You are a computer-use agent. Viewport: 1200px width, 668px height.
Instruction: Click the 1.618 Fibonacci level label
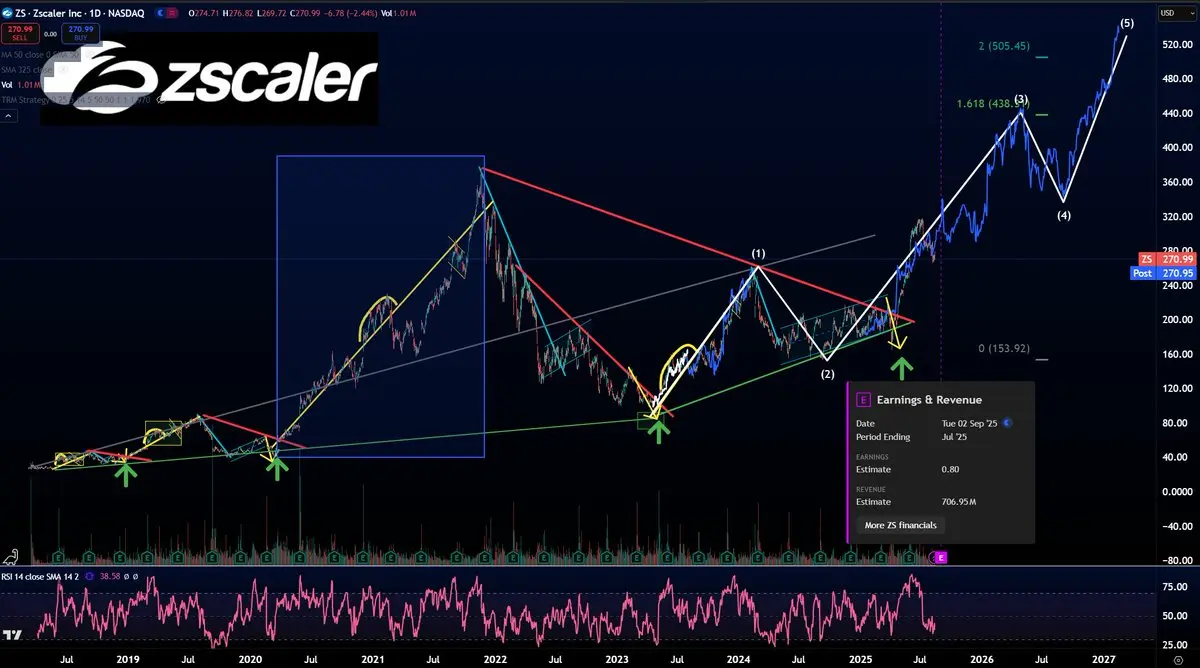point(991,103)
